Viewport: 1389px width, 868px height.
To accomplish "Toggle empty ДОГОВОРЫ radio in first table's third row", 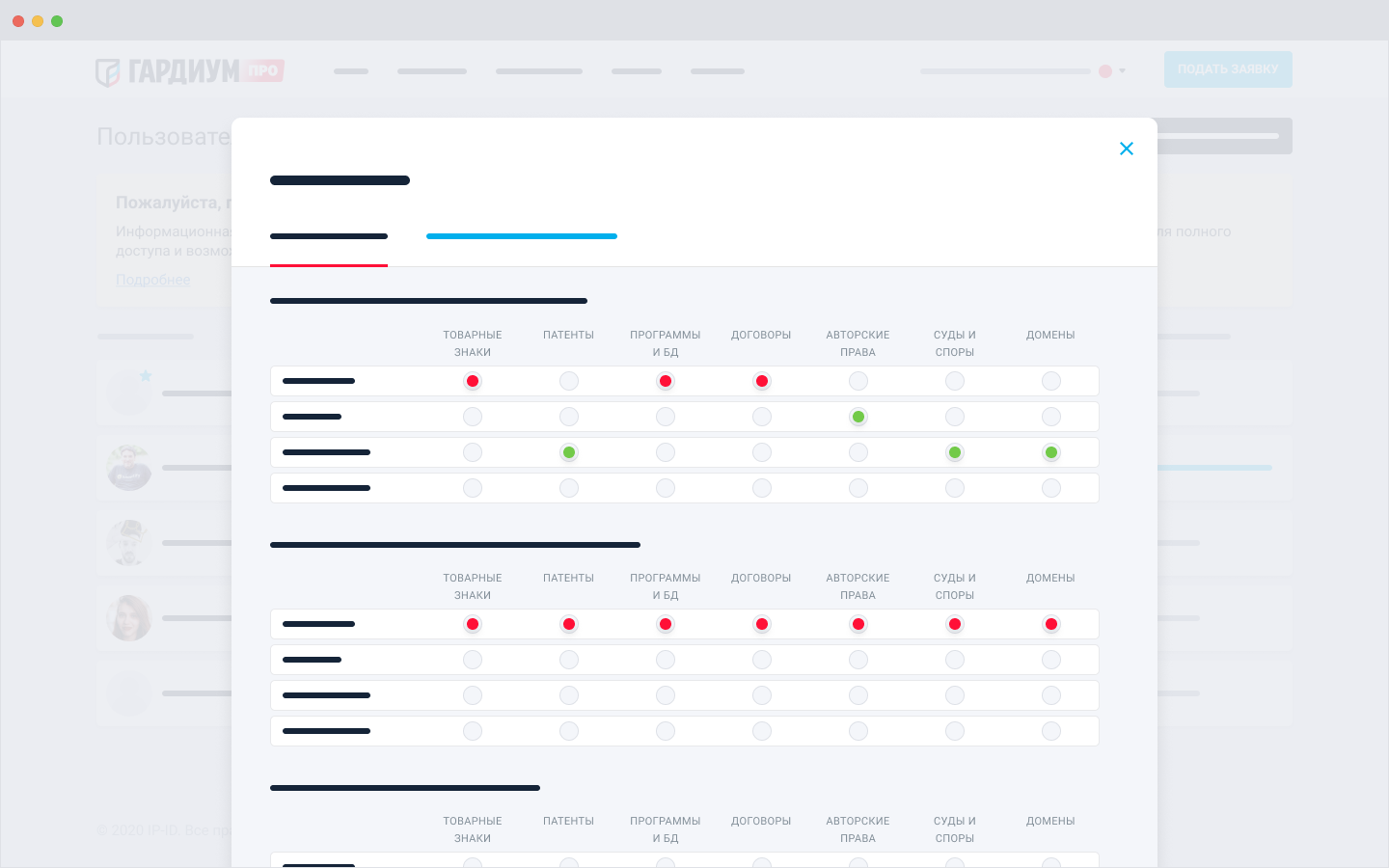I will (762, 452).
